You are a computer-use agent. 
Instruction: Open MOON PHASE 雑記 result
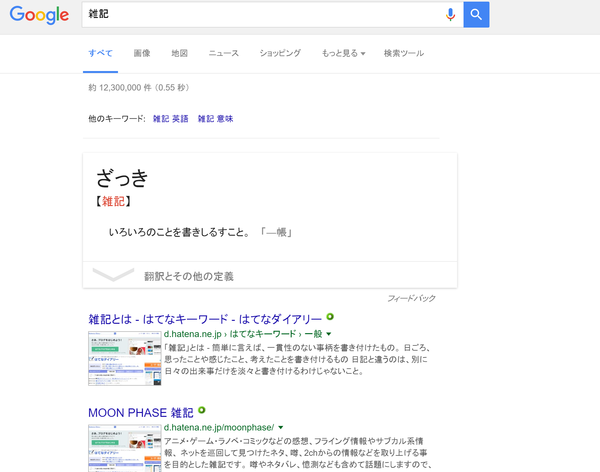(x=141, y=413)
